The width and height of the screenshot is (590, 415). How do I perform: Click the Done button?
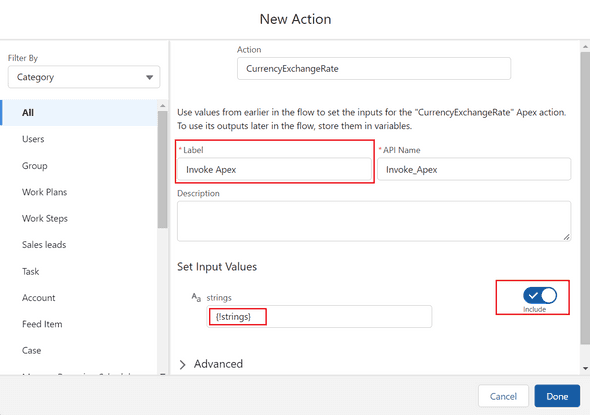[557, 396]
